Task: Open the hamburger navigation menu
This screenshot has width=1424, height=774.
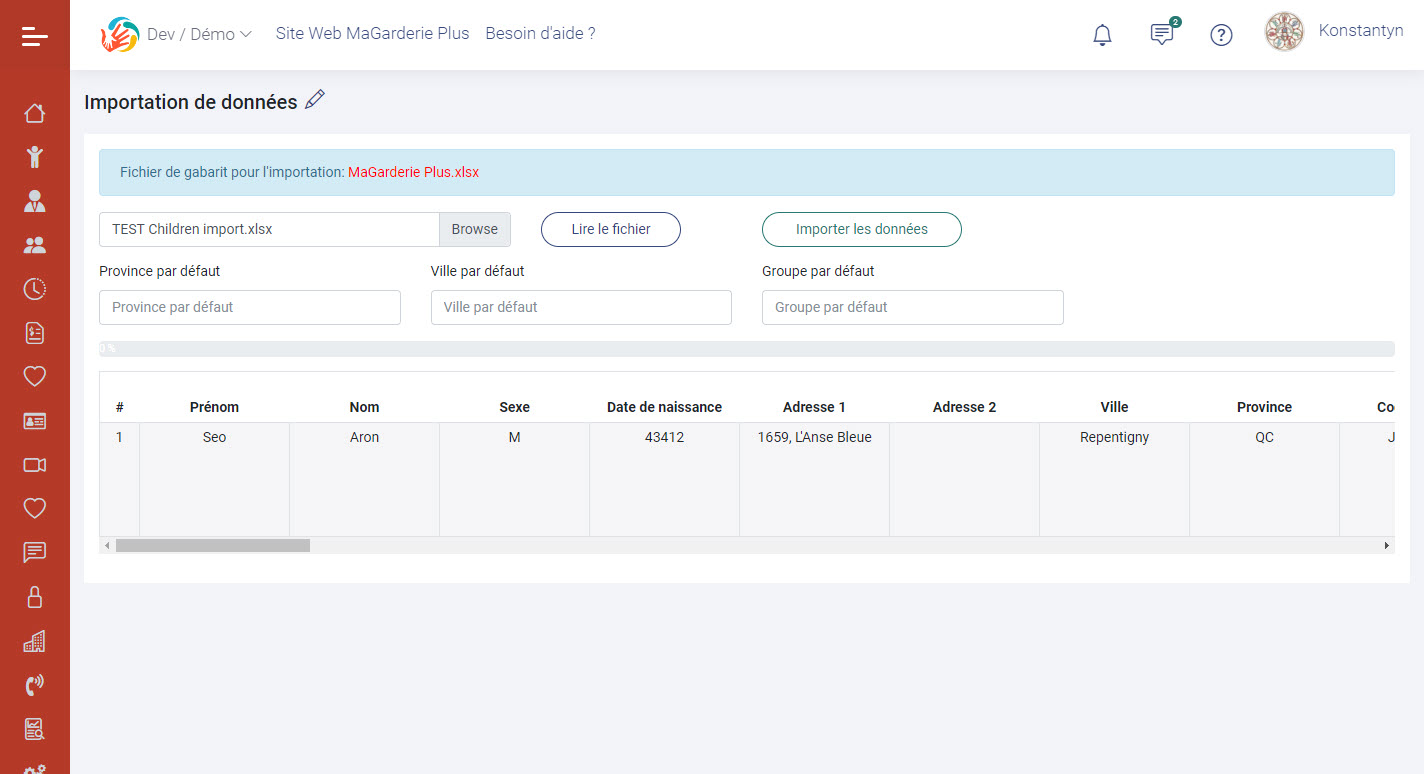Action: 34,35
